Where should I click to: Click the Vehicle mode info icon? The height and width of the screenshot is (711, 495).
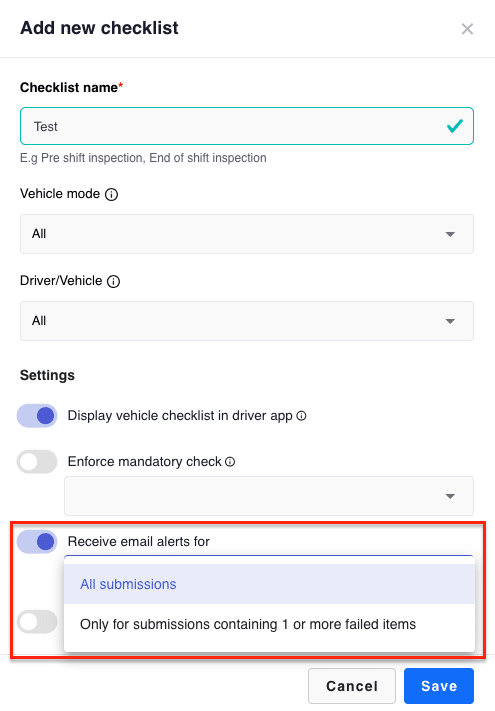(112, 195)
